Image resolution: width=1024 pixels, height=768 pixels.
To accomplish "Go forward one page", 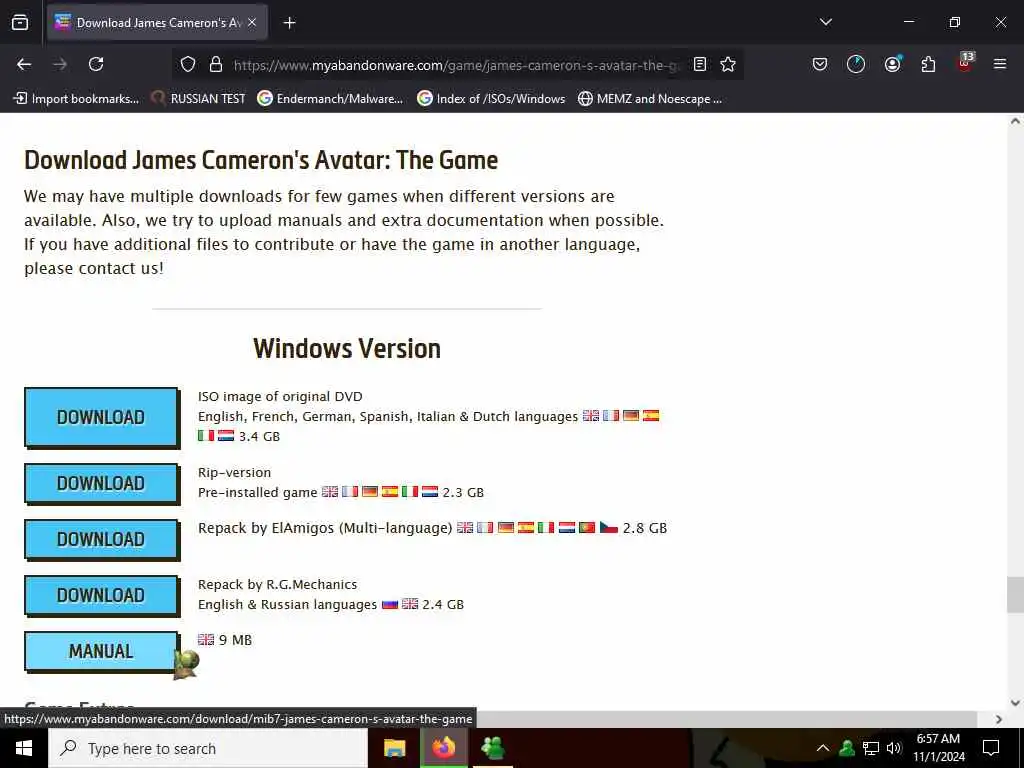I will [60, 64].
